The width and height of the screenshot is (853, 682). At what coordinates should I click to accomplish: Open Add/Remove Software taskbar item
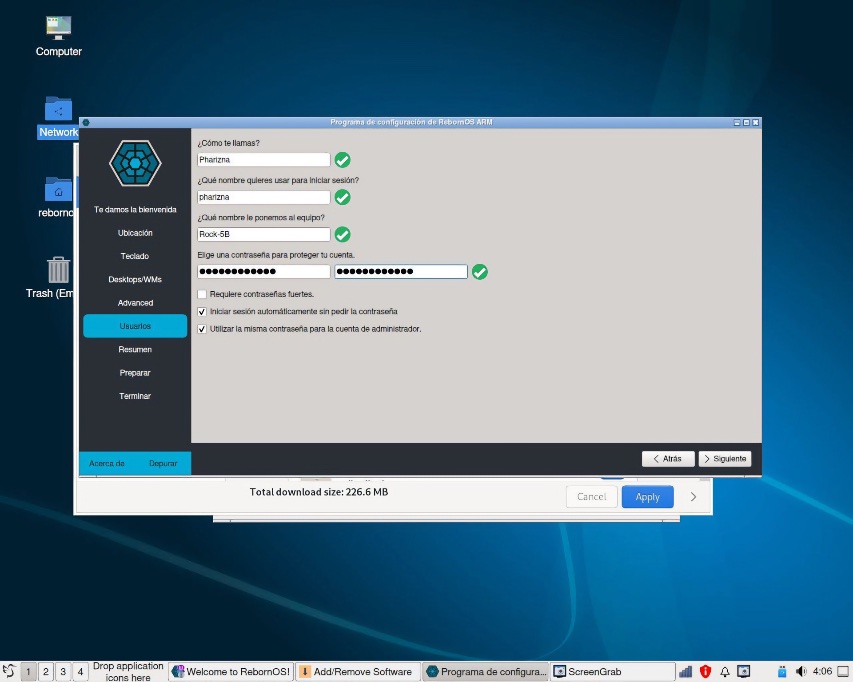[x=358, y=672]
